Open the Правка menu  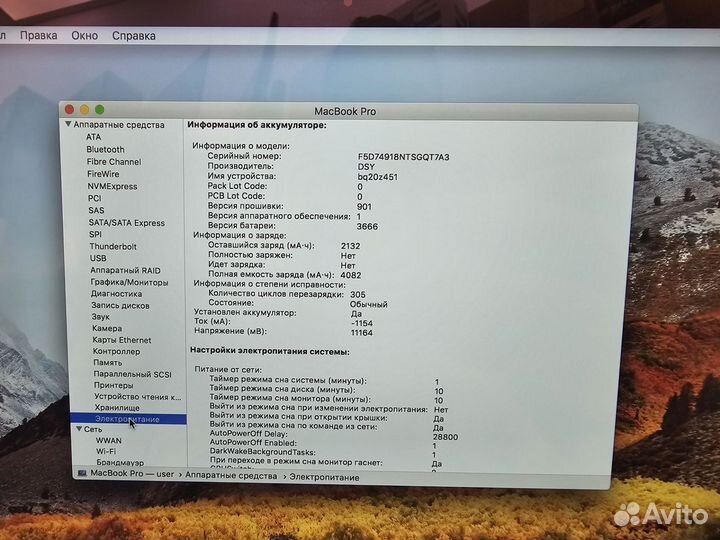click(x=39, y=35)
